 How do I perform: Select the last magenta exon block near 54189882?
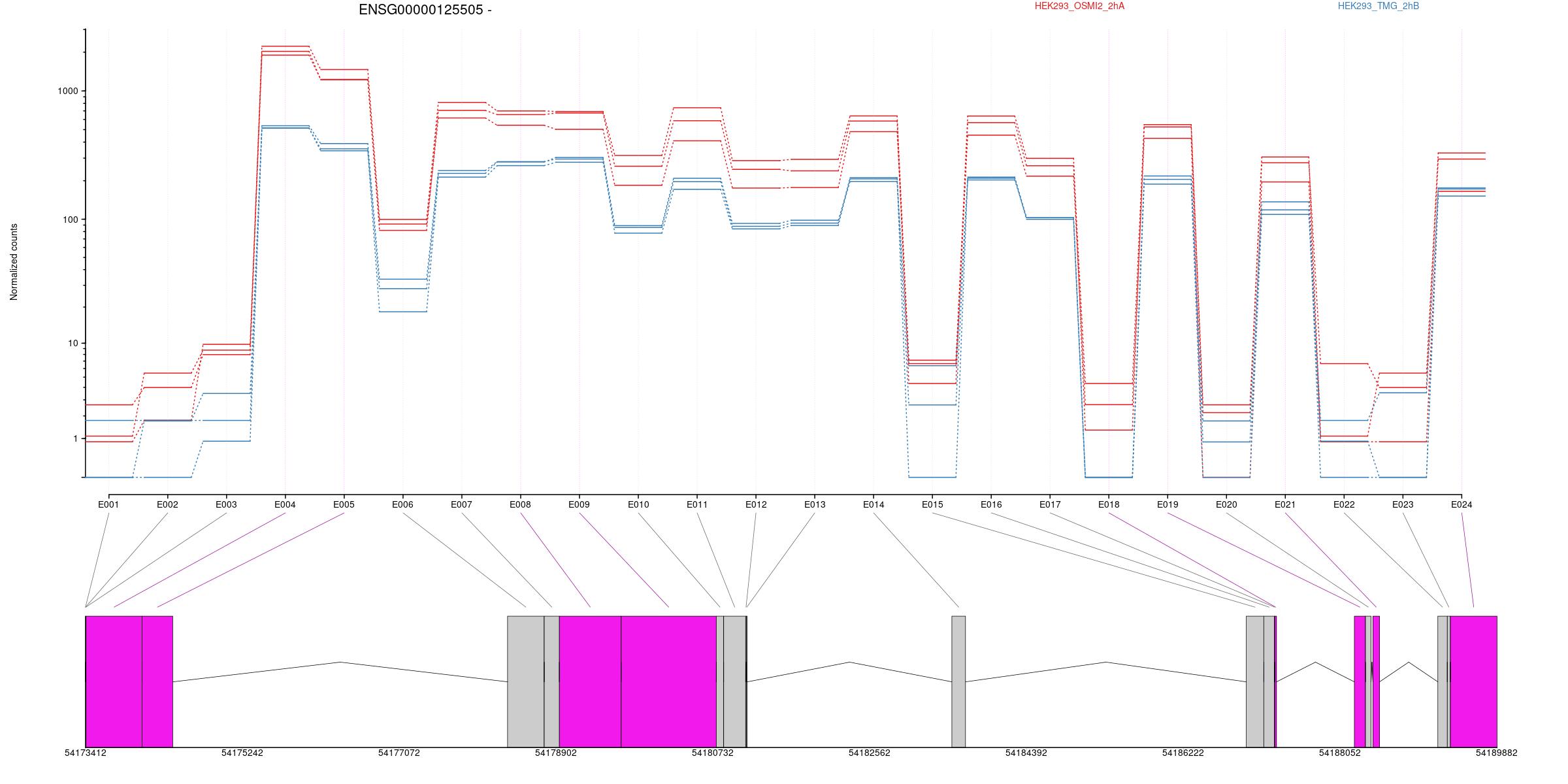pyautogui.click(x=1473, y=681)
